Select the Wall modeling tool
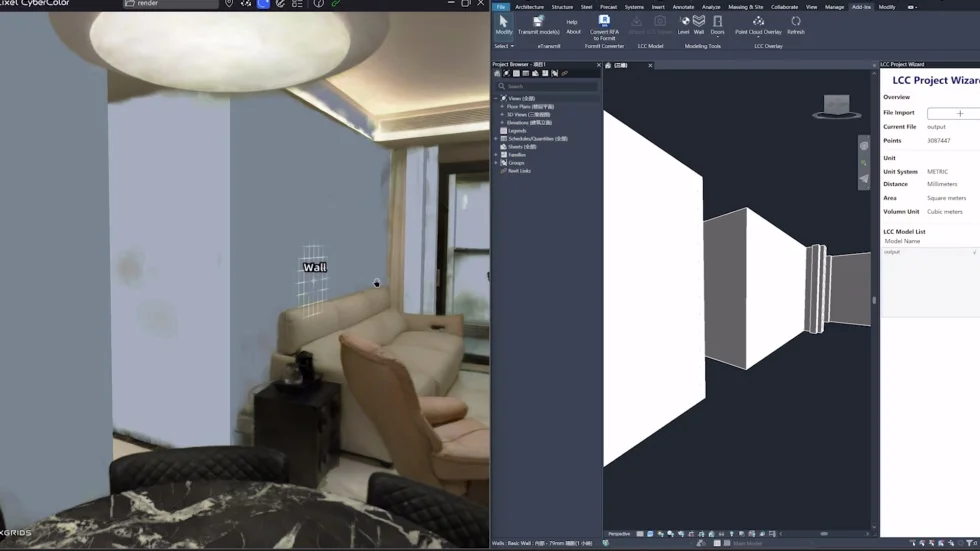 click(x=699, y=25)
